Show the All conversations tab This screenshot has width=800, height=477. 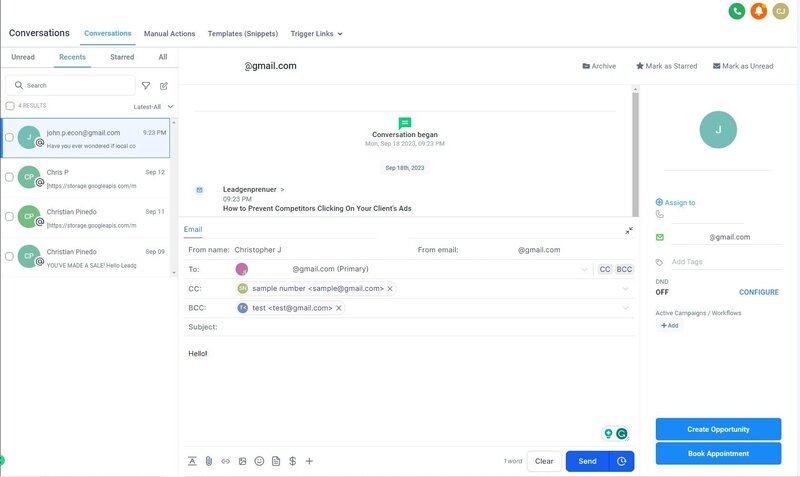[x=163, y=57]
